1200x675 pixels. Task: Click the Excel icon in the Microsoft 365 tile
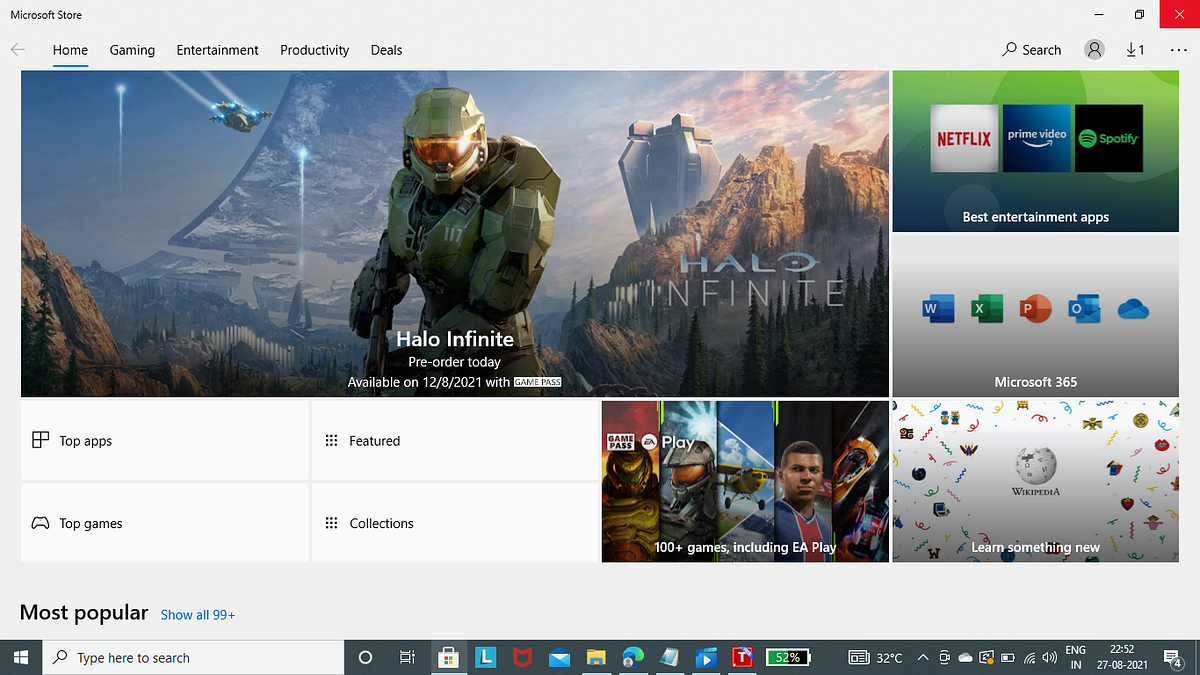coord(986,309)
